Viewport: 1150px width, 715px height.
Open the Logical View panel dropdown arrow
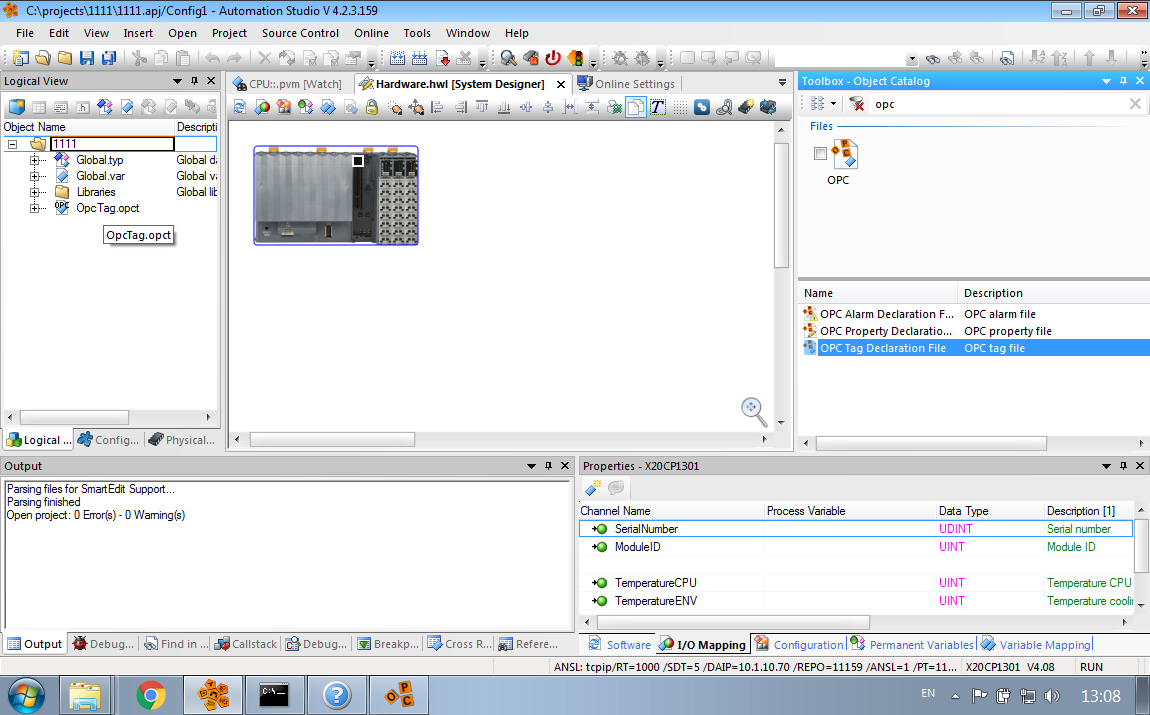(x=177, y=81)
